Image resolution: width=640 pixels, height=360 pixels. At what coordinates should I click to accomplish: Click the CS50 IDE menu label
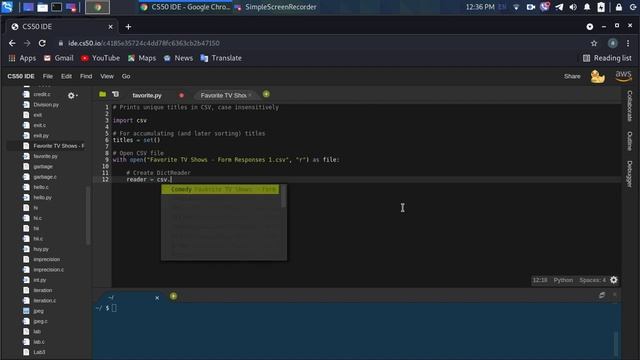(21, 76)
